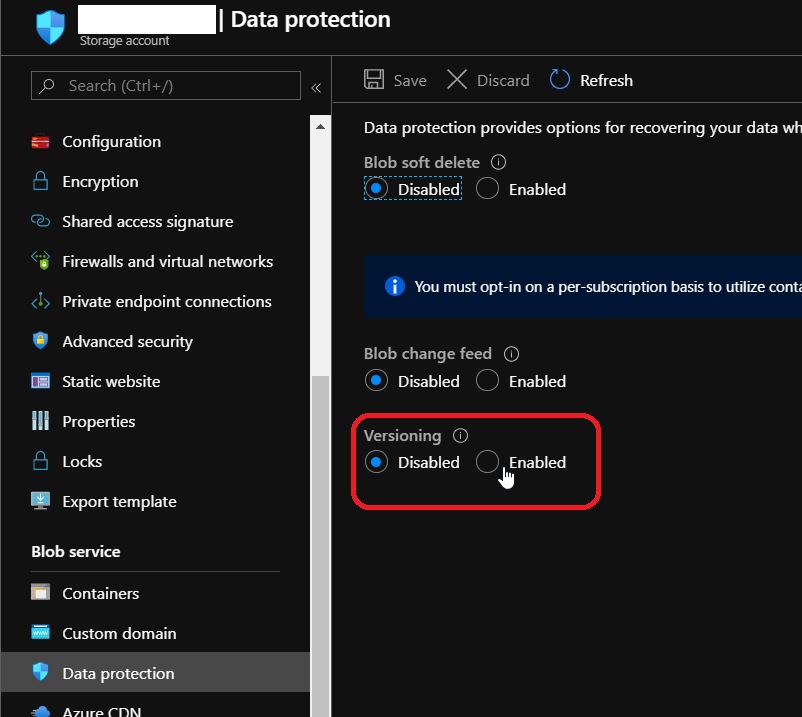This screenshot has width=802, height=717.
Task: Click the Blob soft delete info icon
Action: pos(499,162)
